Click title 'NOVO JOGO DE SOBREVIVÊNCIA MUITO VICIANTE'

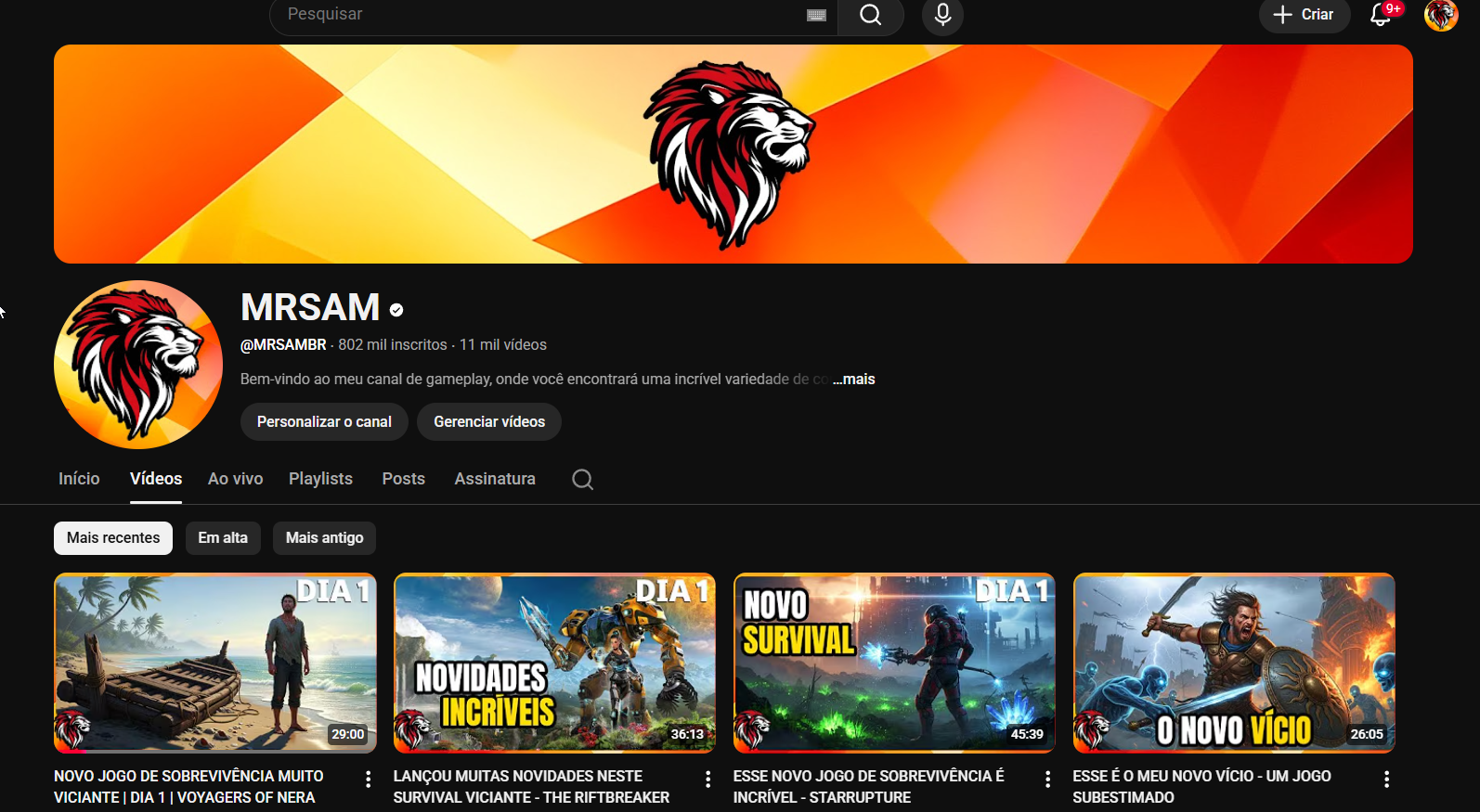point(188,786)
